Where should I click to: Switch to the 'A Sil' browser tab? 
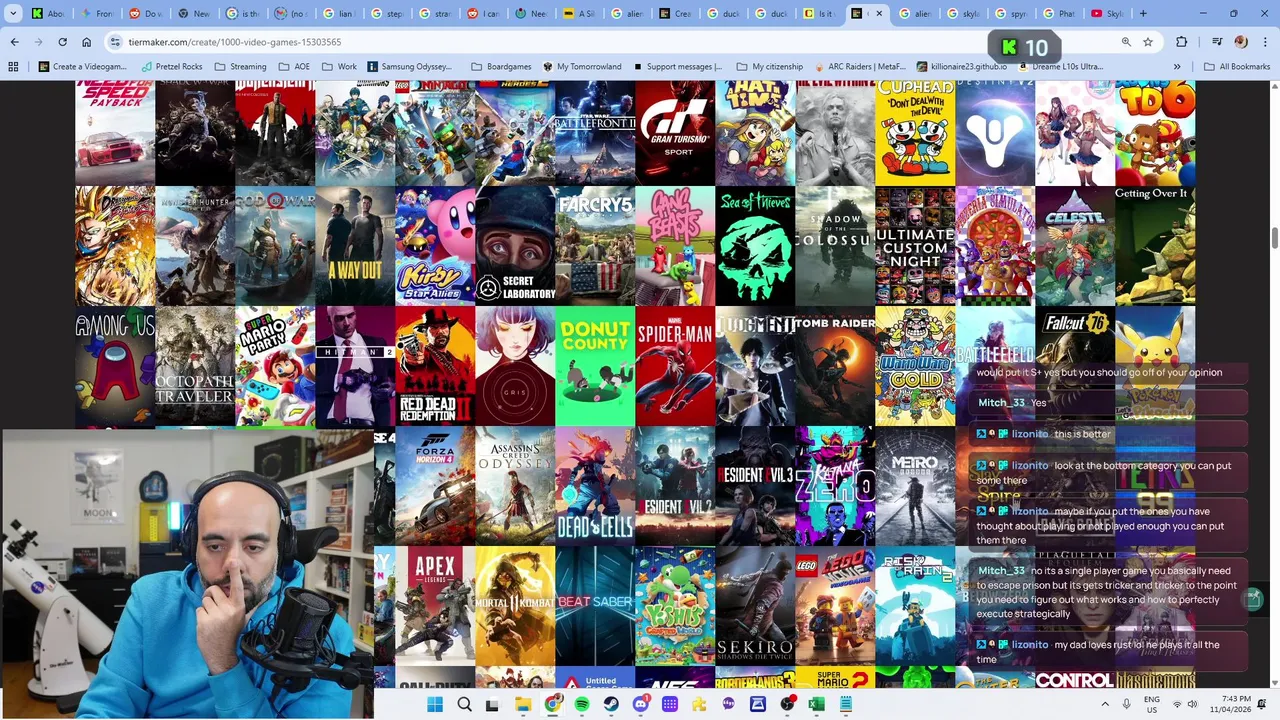point(580,14)
